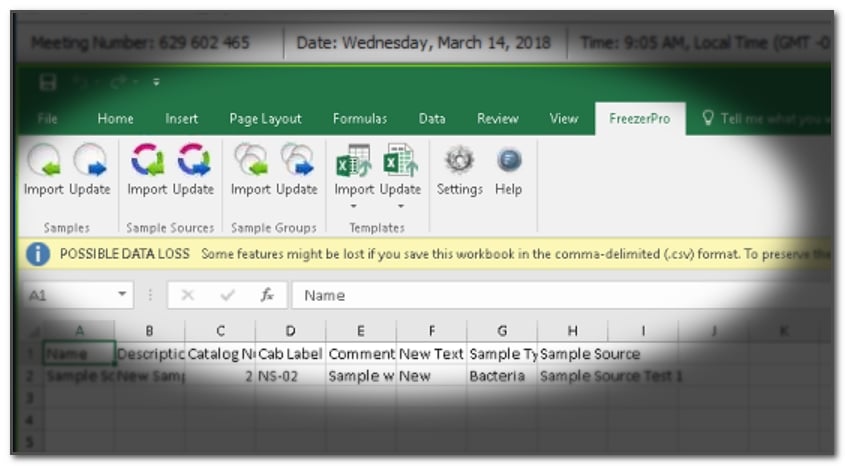
Task: Switch to the Data tab
Action: click(x=432, y=119)
